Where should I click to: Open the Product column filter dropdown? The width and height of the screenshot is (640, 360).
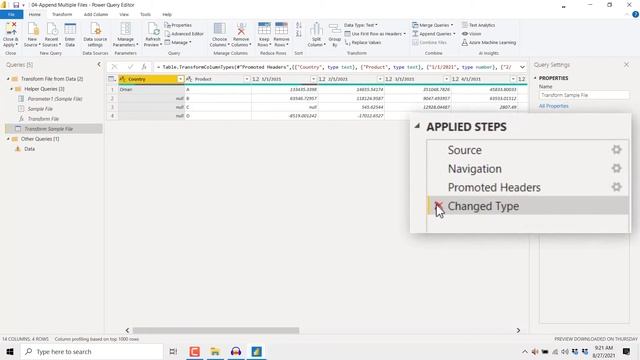coord(247,79)
